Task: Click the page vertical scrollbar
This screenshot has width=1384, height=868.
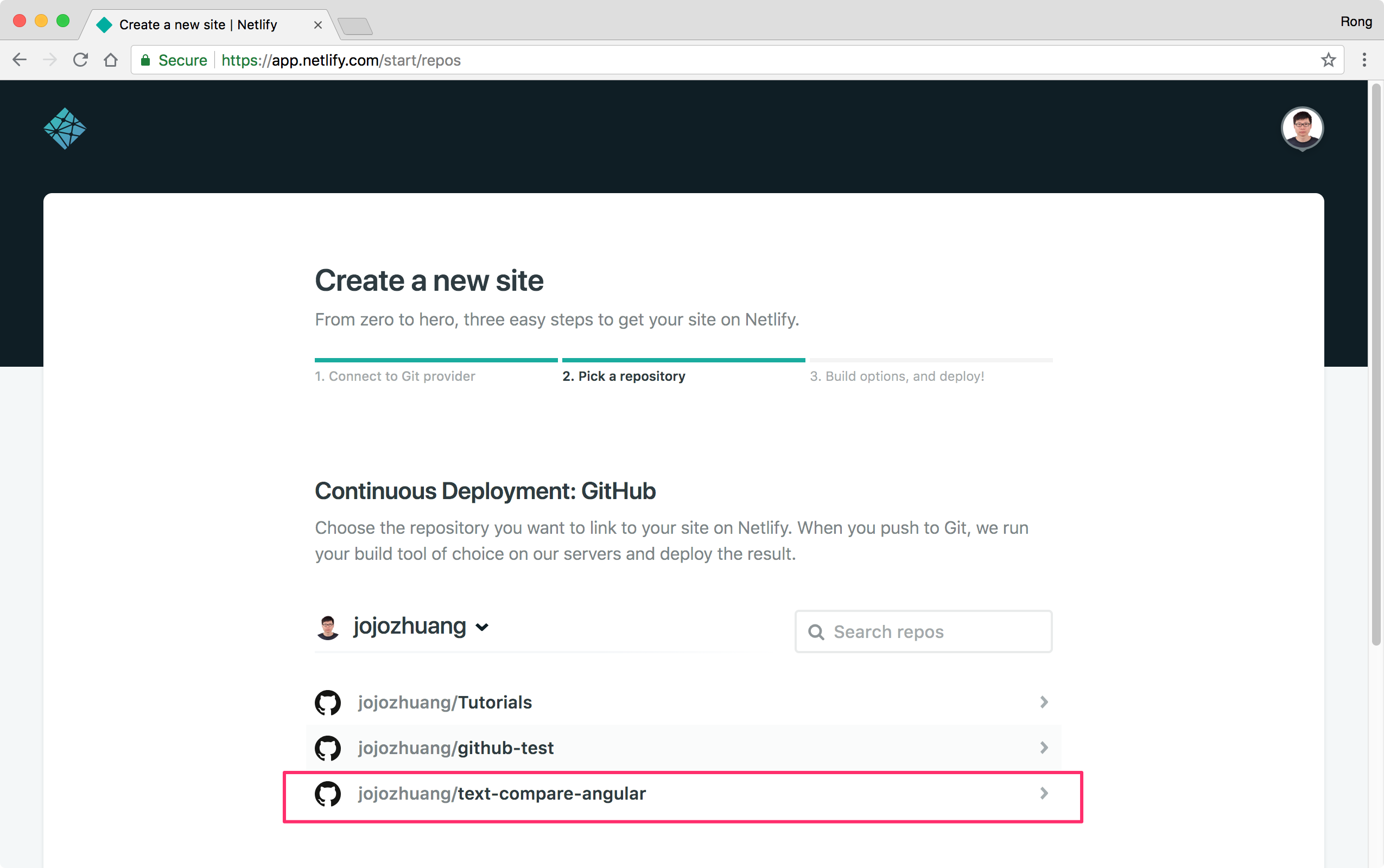Action: pos(1376,365)
